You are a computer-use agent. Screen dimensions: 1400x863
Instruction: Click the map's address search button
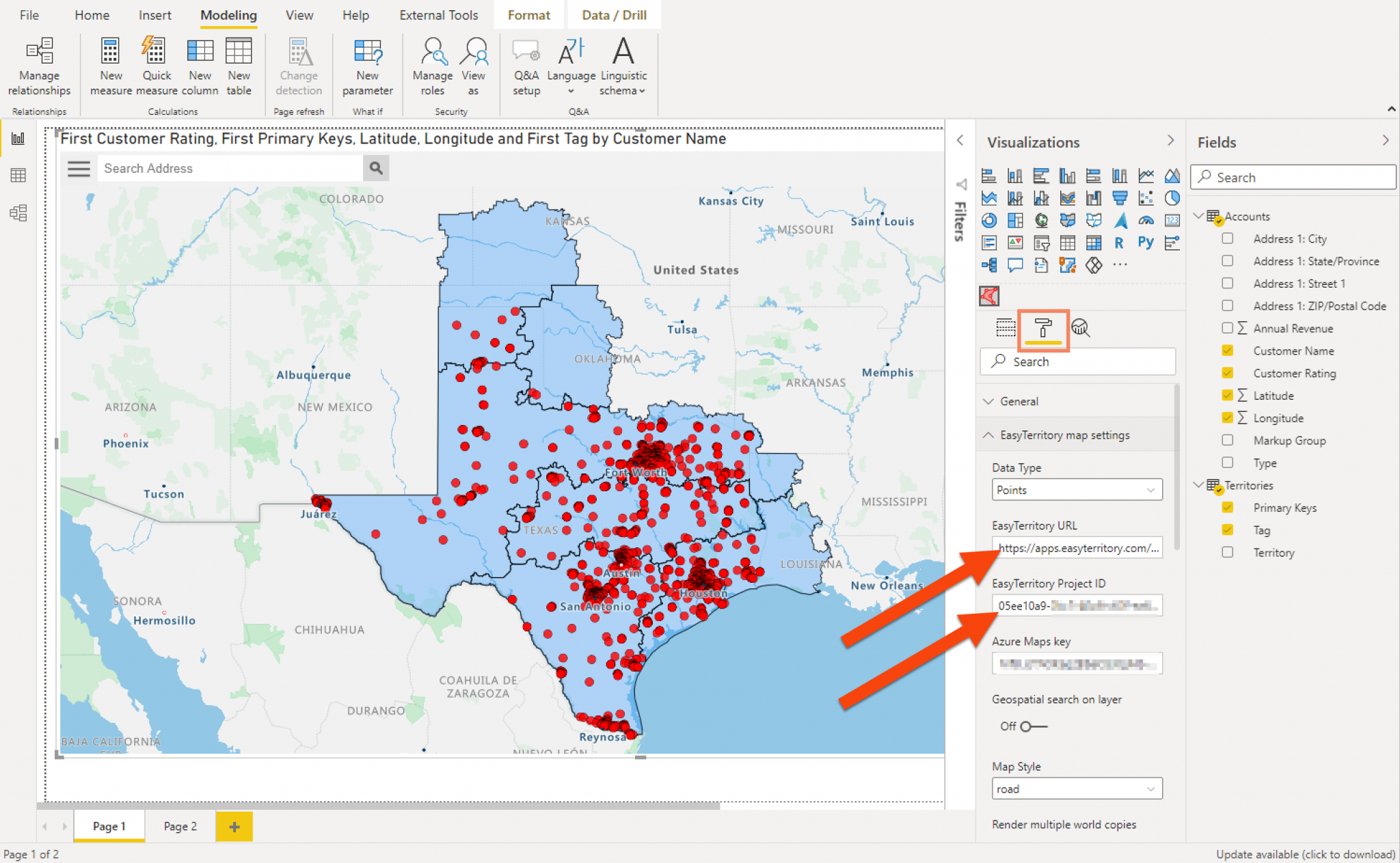(375, 168)
